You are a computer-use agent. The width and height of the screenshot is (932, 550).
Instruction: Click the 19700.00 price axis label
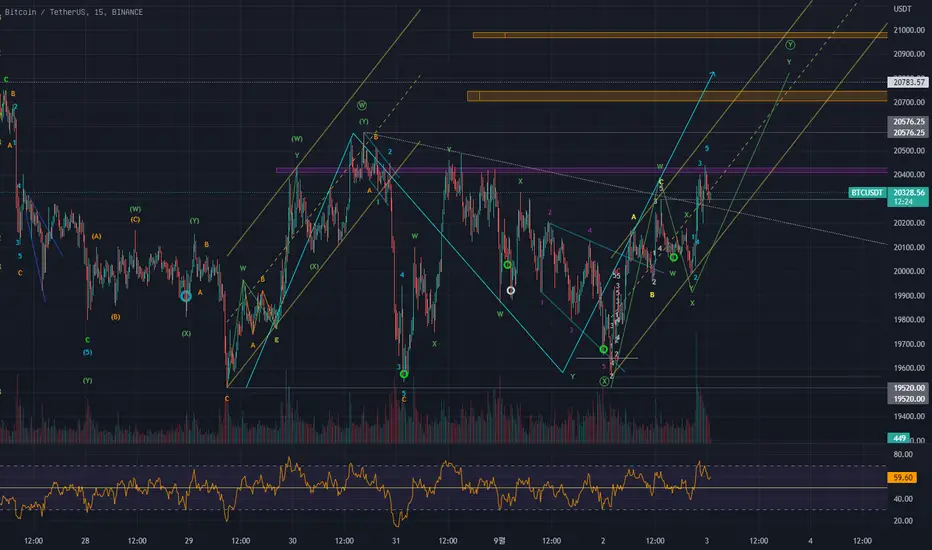[909, 344]
